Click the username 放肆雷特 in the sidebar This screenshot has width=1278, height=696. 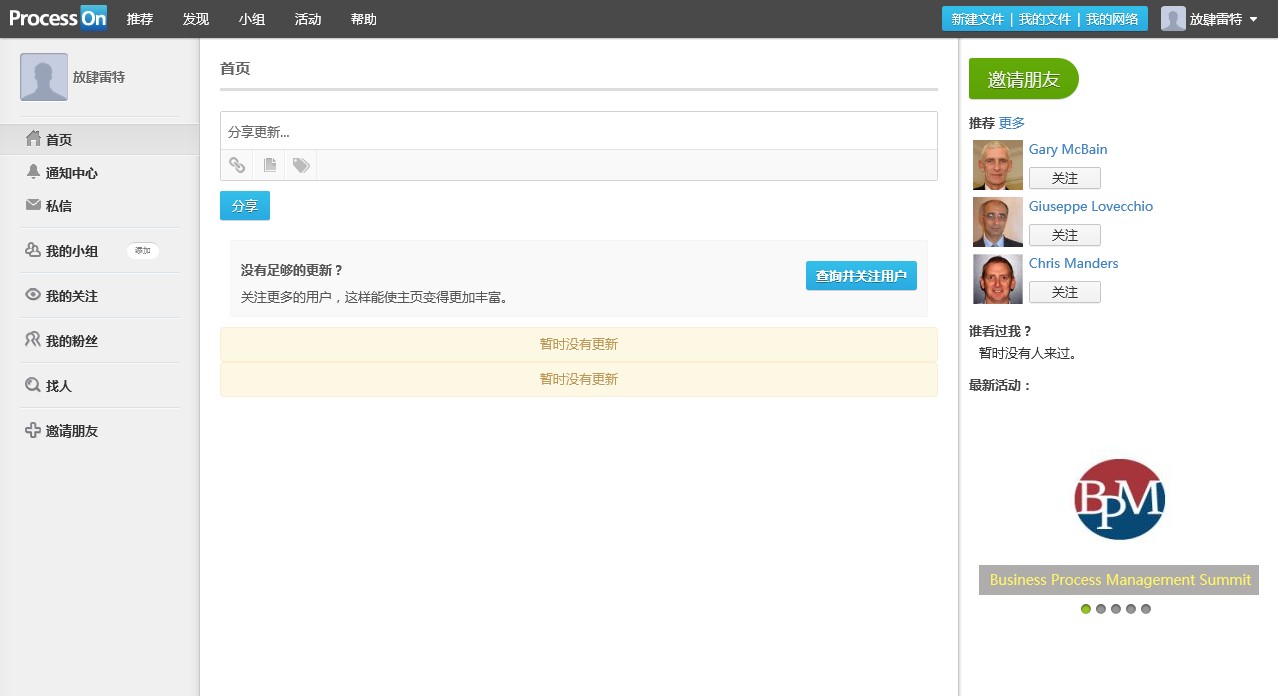99,77
